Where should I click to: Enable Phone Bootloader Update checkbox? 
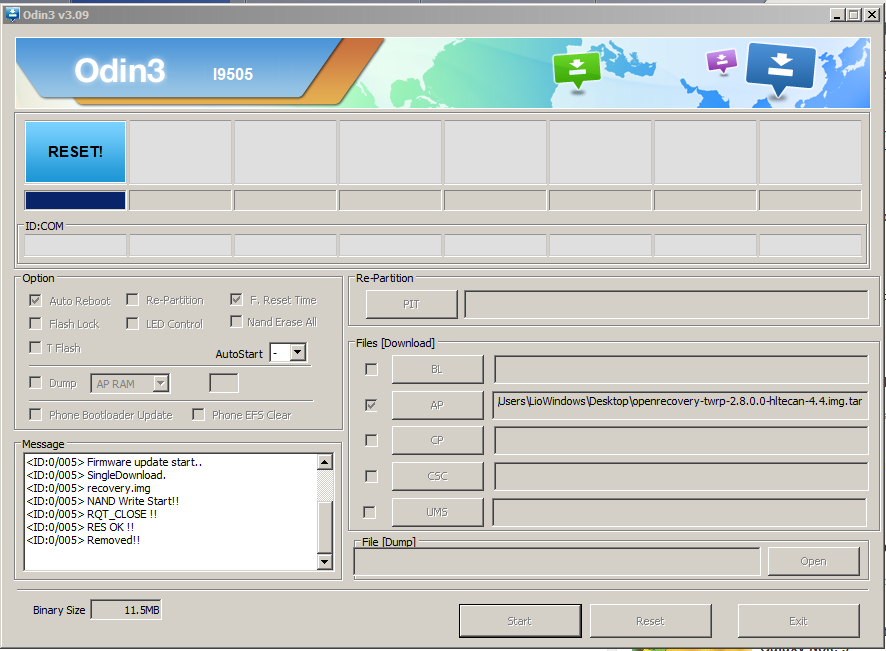pos(35,414)
